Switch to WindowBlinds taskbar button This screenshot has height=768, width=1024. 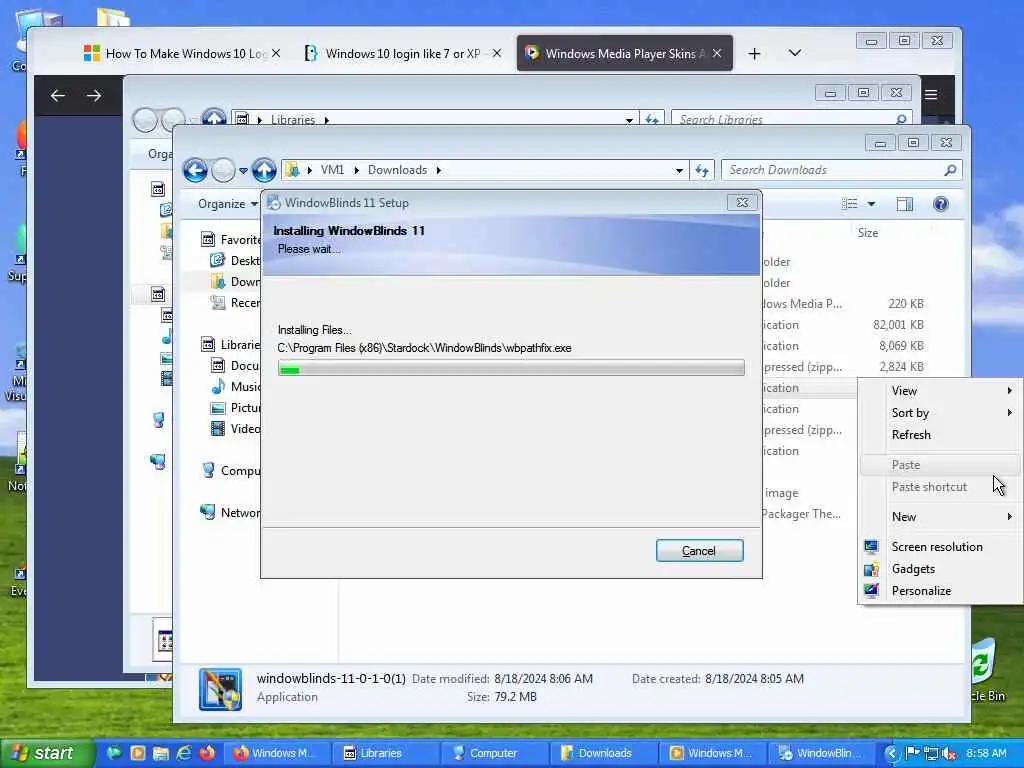pyautogui.click(x=820, y=753)
